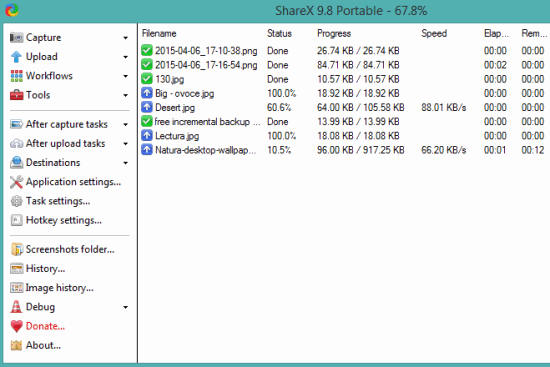This screenshot has width=550, height=367.
Task: Click the Destinations globe icon
Action: click(x=16, y=162)
